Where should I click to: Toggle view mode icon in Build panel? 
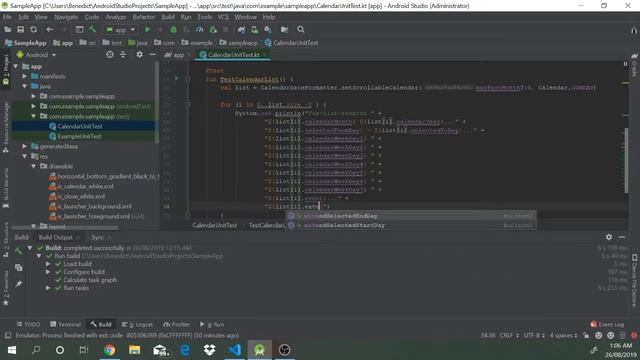[x=18, y=268]
